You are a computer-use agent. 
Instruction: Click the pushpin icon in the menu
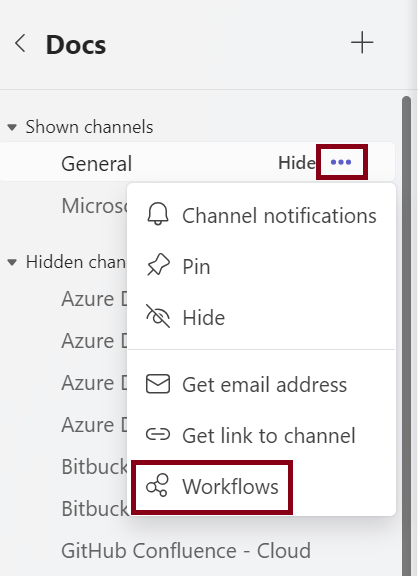click(x=158, y=264)
